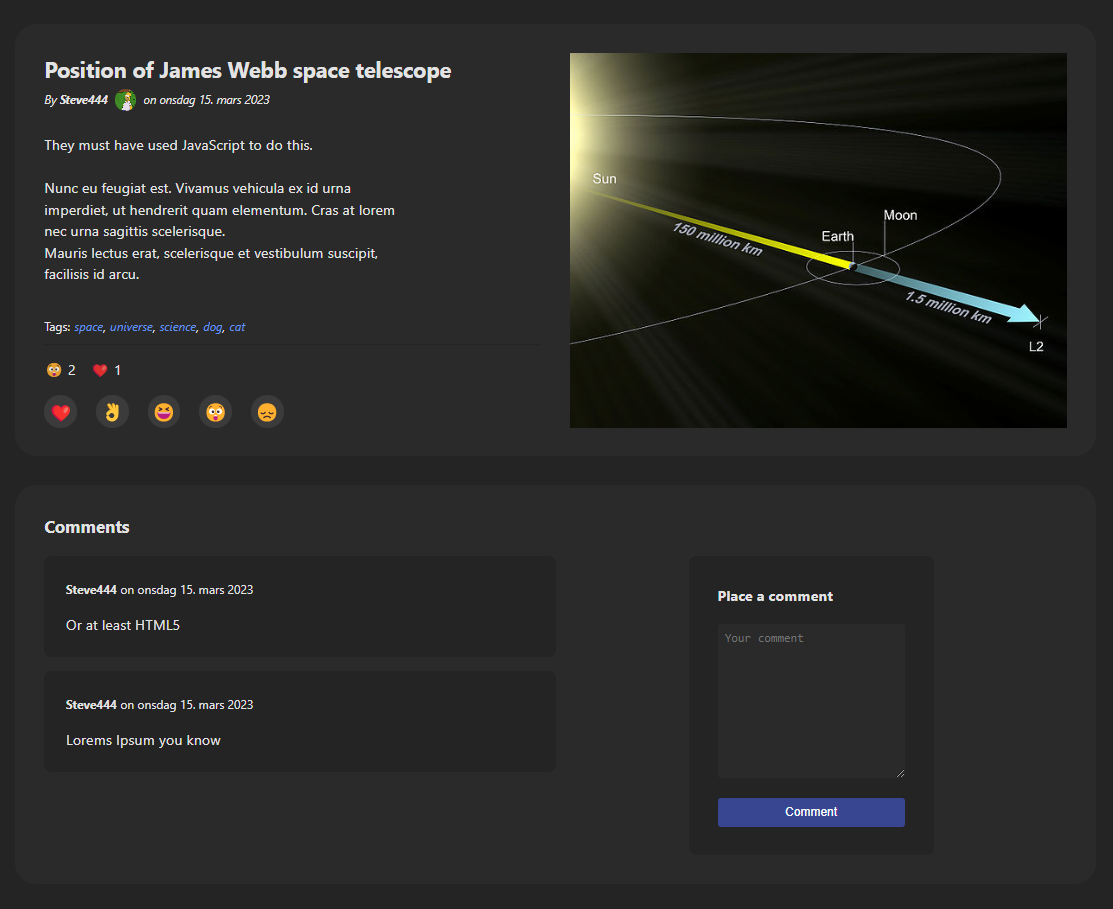Submit with the Comment button
Image resolution: width=1113 pixels, height=909 pixels.
[811, 812]
